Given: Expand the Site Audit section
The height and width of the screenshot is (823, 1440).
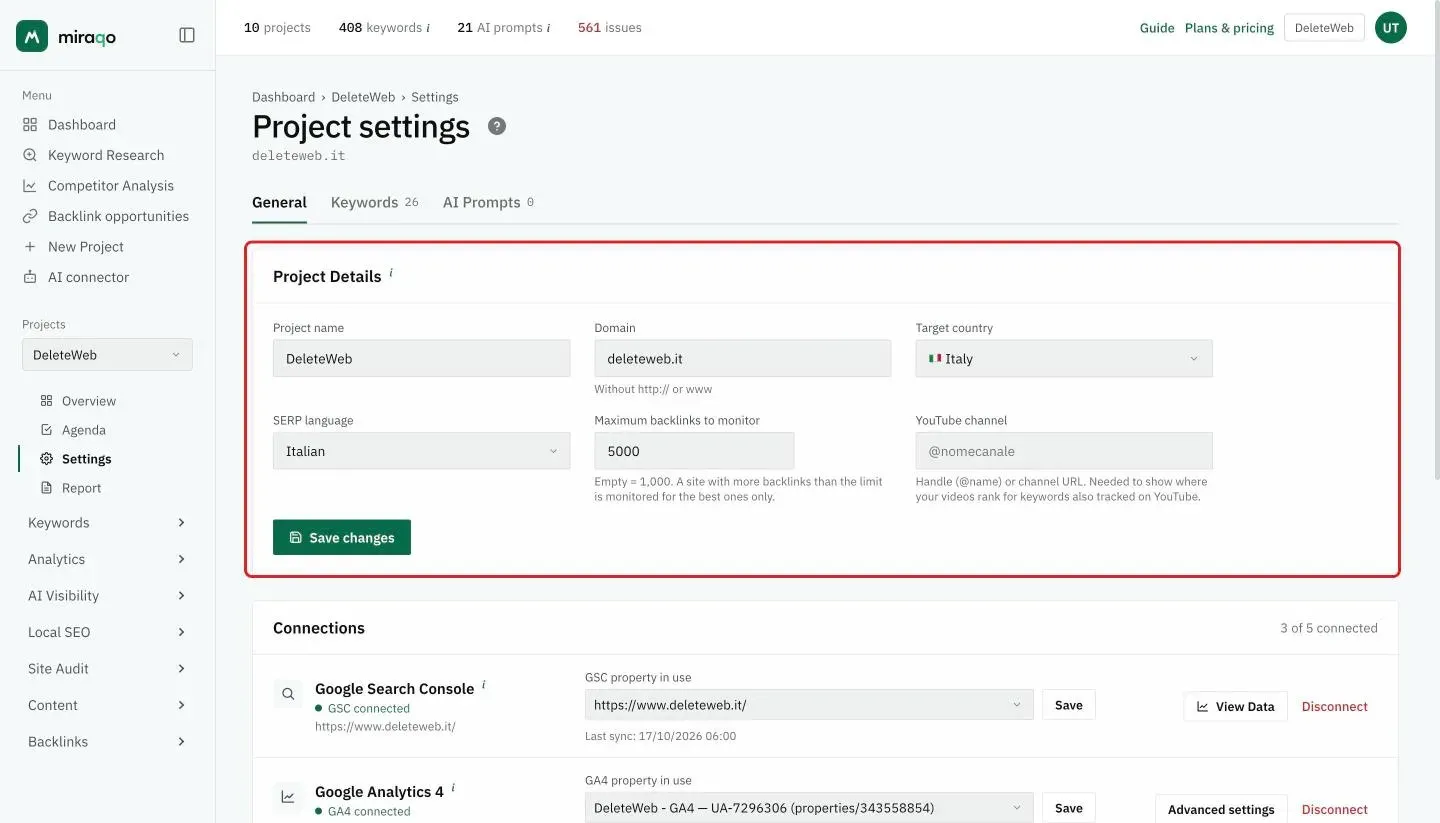Looking at the screenshot, I should point(107,669).
